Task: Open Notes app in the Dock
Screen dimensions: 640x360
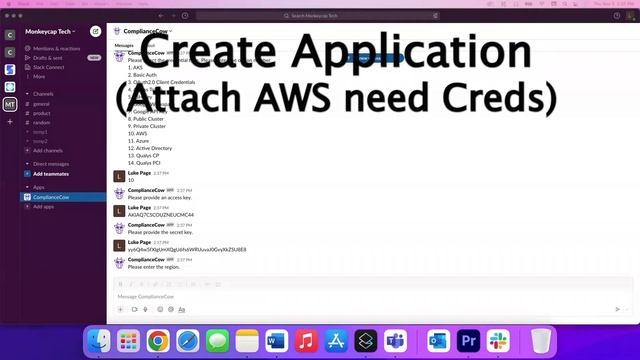Action: click(x=247, y=341)
